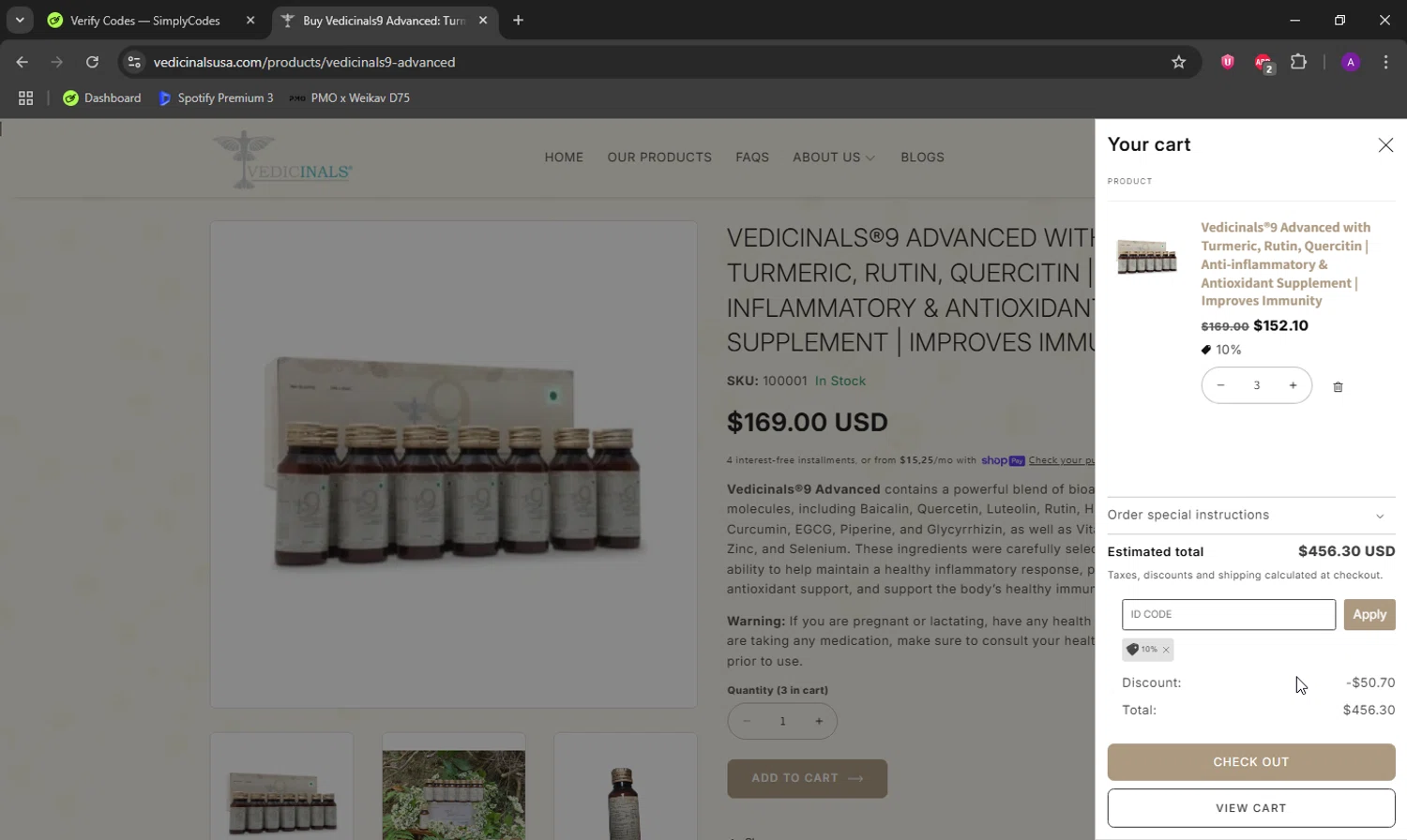Open the cart product title link
This screenshot has height=840, width=1407.
1285,264
